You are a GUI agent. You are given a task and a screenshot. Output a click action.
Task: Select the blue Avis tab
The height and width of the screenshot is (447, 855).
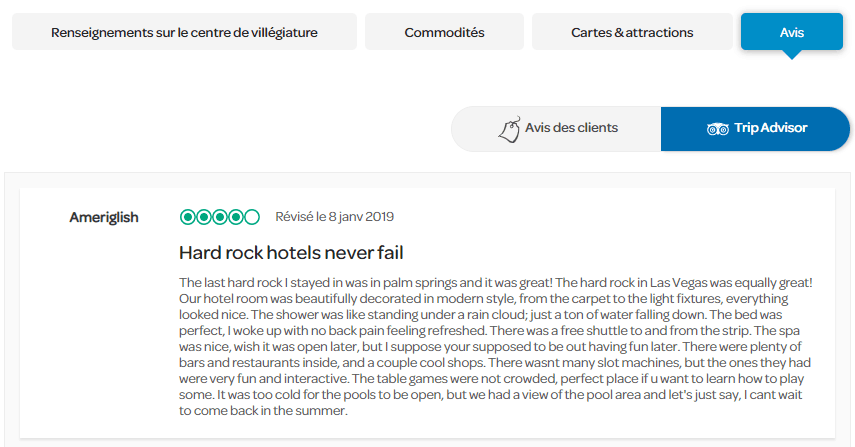(x=791, y=32)
